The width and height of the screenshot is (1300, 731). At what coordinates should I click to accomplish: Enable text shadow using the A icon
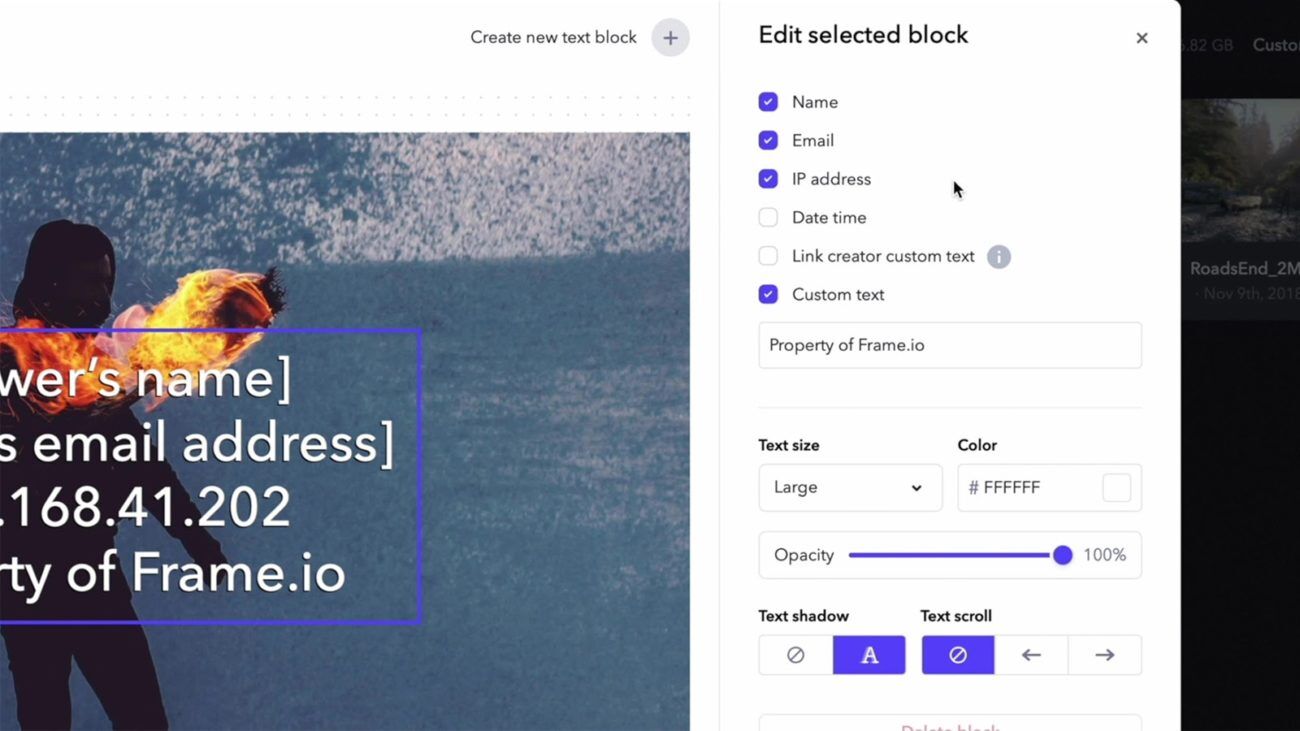click(x=868, y=654)
